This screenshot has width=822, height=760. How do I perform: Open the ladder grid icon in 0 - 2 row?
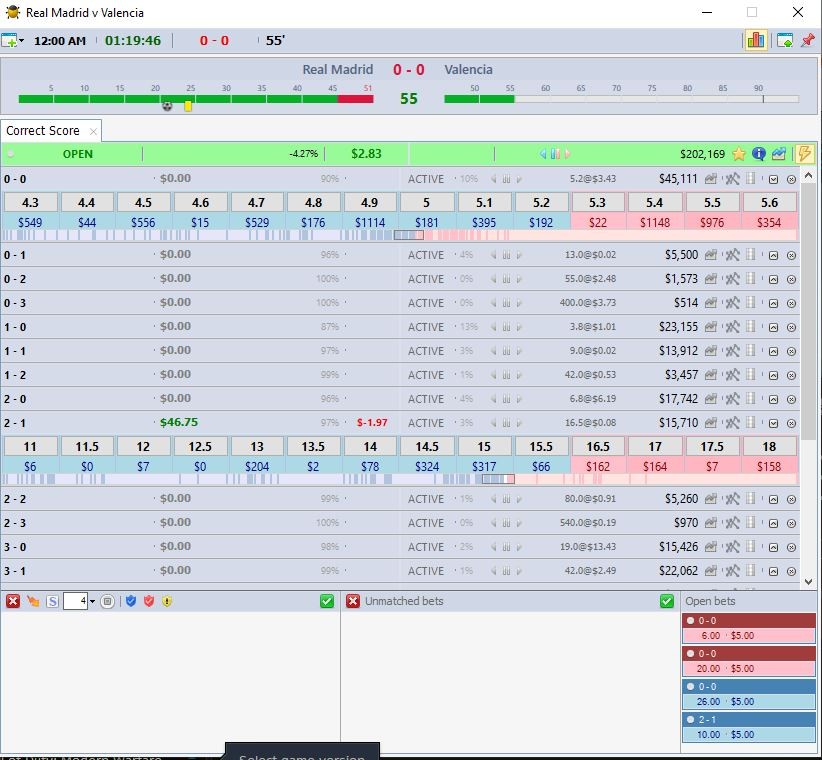[751, 279]
